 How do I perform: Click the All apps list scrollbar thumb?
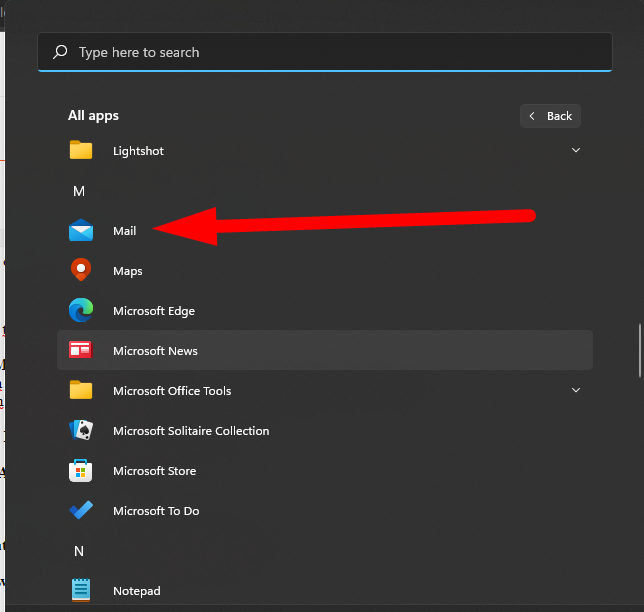pos(639,350)
